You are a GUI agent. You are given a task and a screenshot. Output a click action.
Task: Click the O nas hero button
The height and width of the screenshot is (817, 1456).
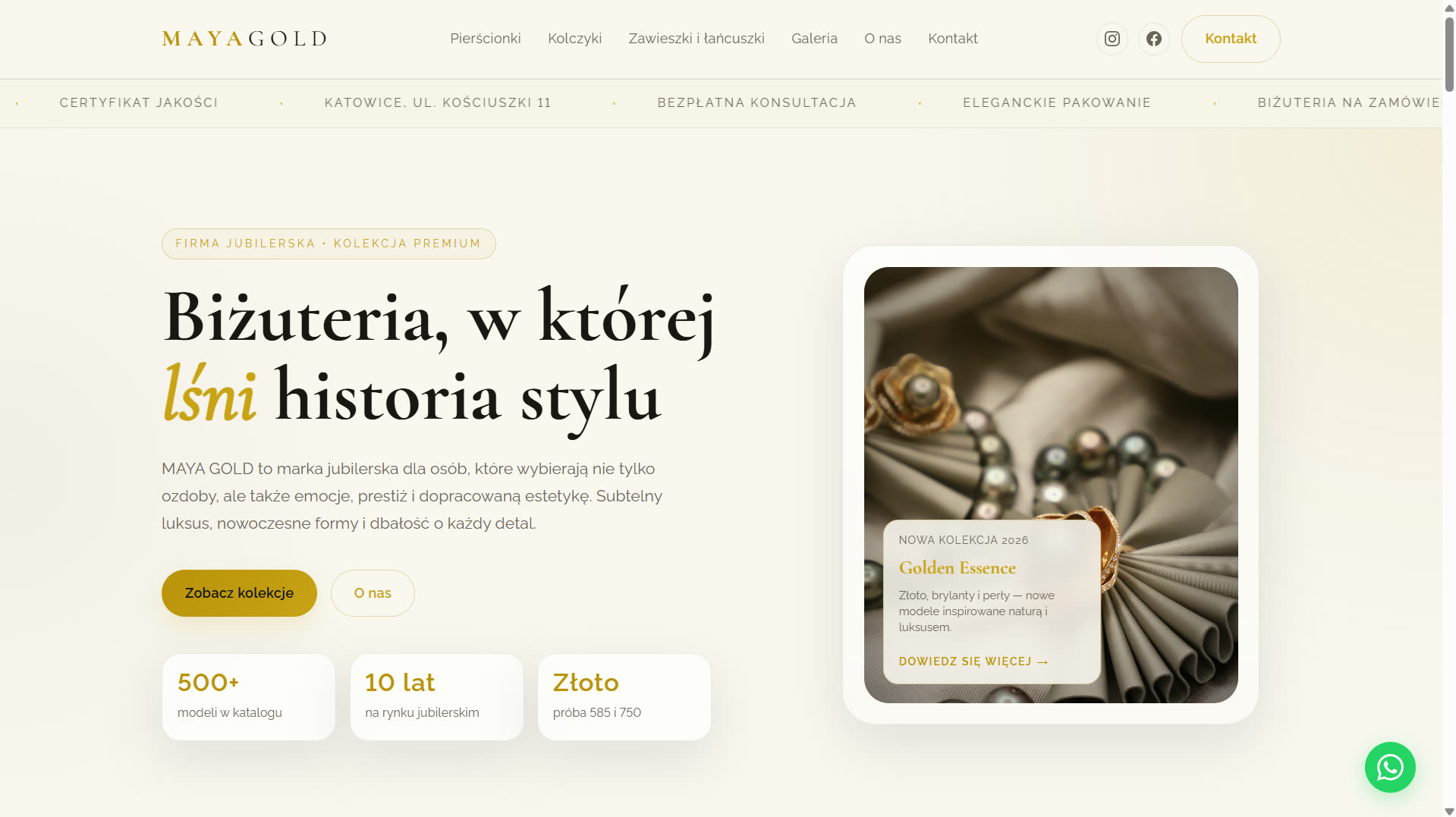[x=373, y=592]
